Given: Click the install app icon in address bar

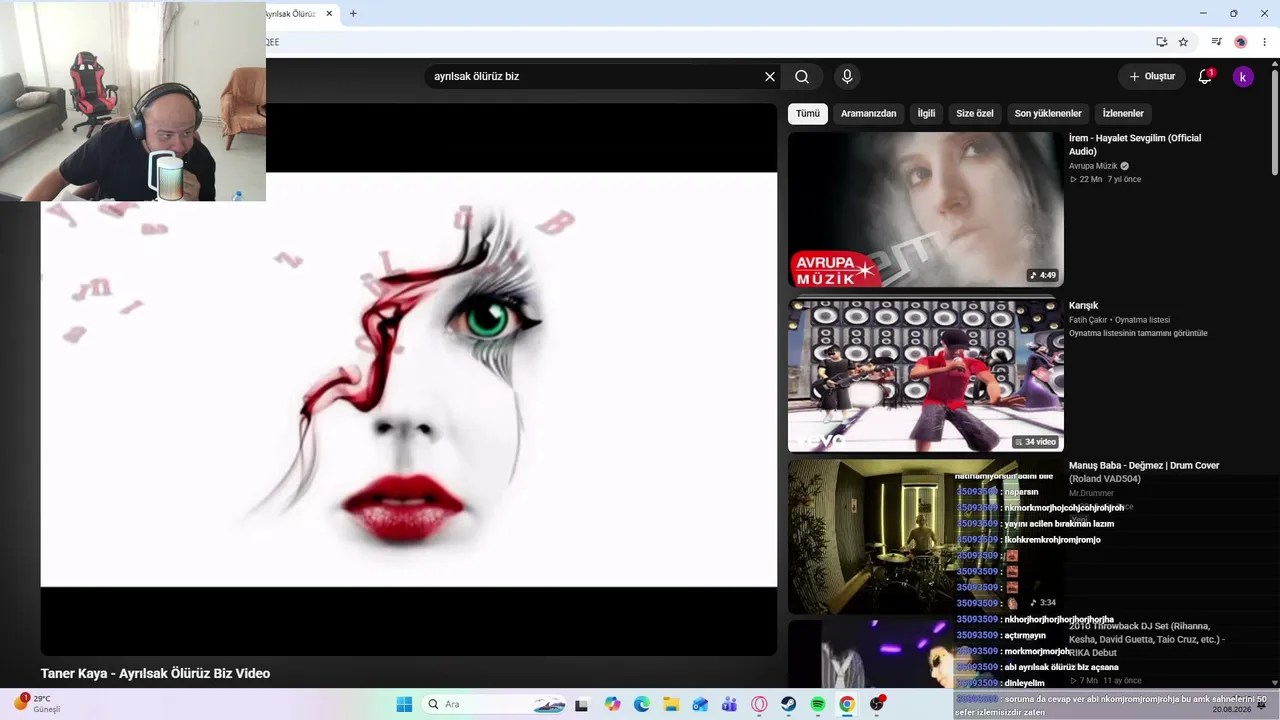Looking at the screenshot, I should [1161, 42].
